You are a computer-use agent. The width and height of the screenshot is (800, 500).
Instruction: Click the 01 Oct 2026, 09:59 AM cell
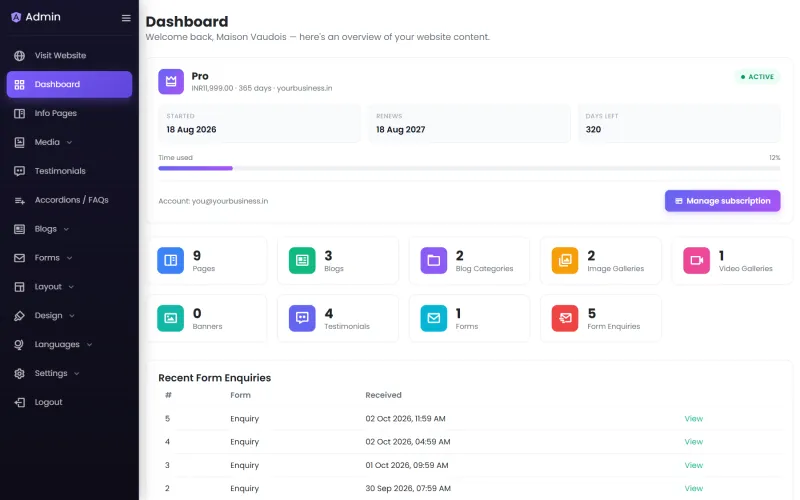pos(407,465)
